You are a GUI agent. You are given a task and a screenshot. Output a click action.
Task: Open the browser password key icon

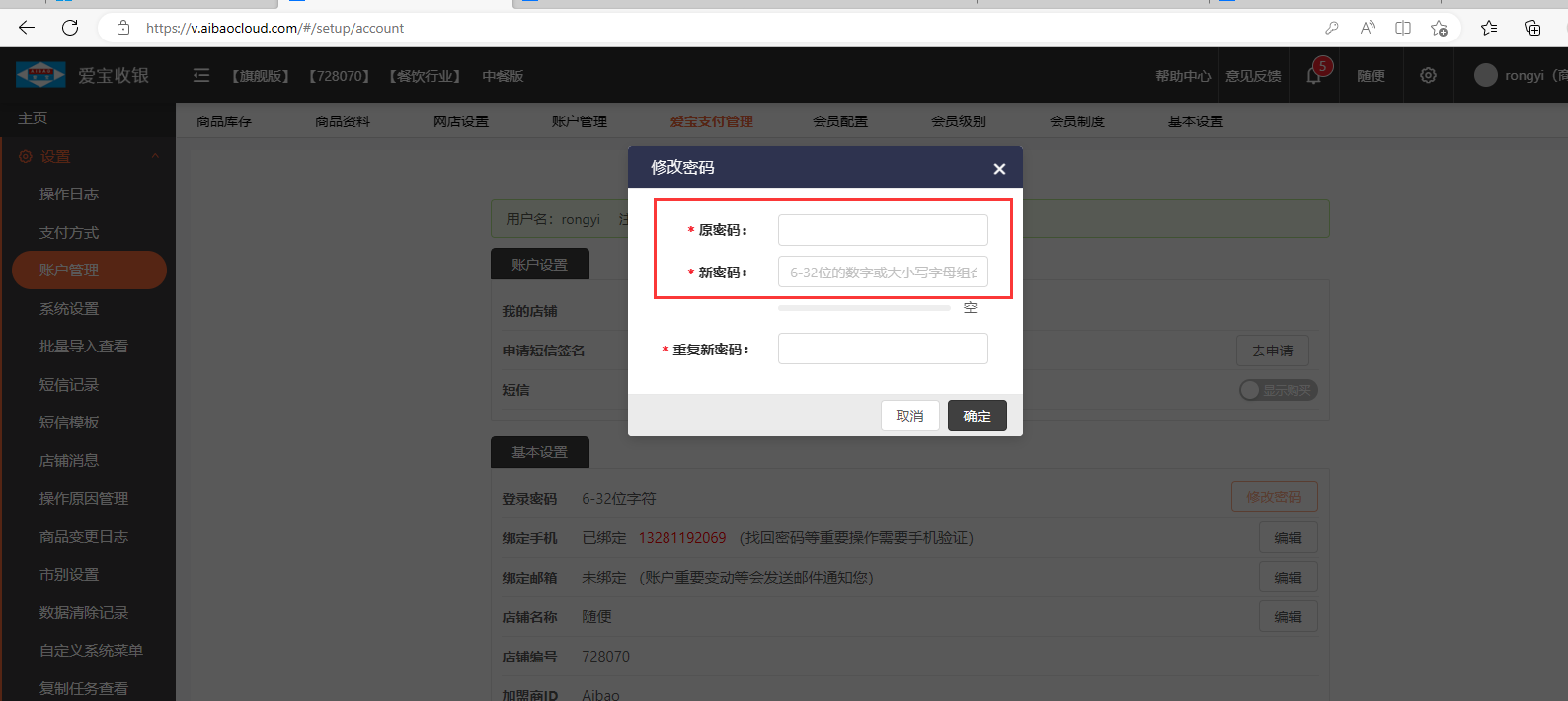click(x=1331, y=28)
